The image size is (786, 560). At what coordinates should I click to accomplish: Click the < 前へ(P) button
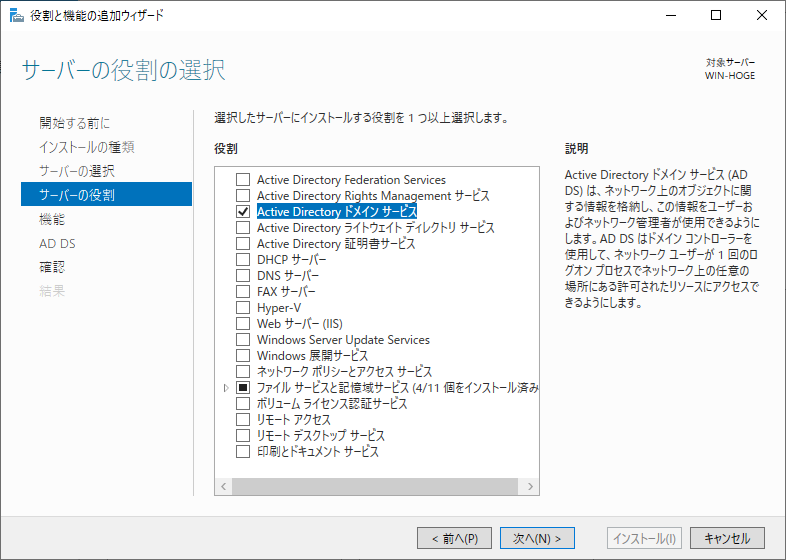coord(454,538)
